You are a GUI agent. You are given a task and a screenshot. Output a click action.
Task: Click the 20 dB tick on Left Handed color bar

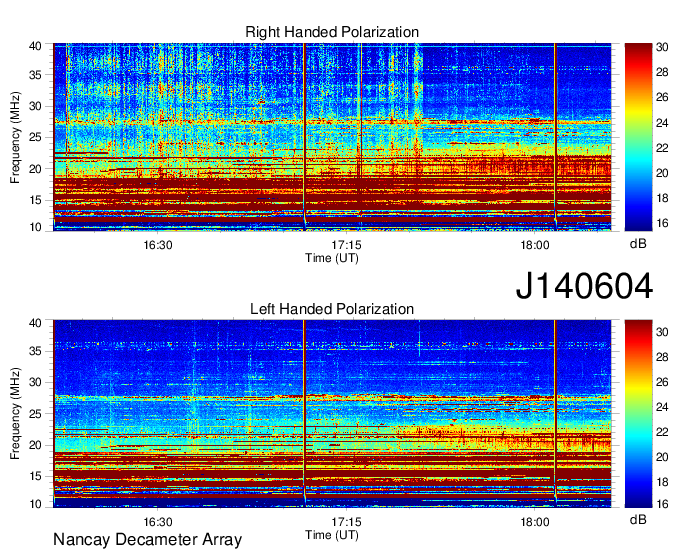pyautogui.click(x=662, y=457)
